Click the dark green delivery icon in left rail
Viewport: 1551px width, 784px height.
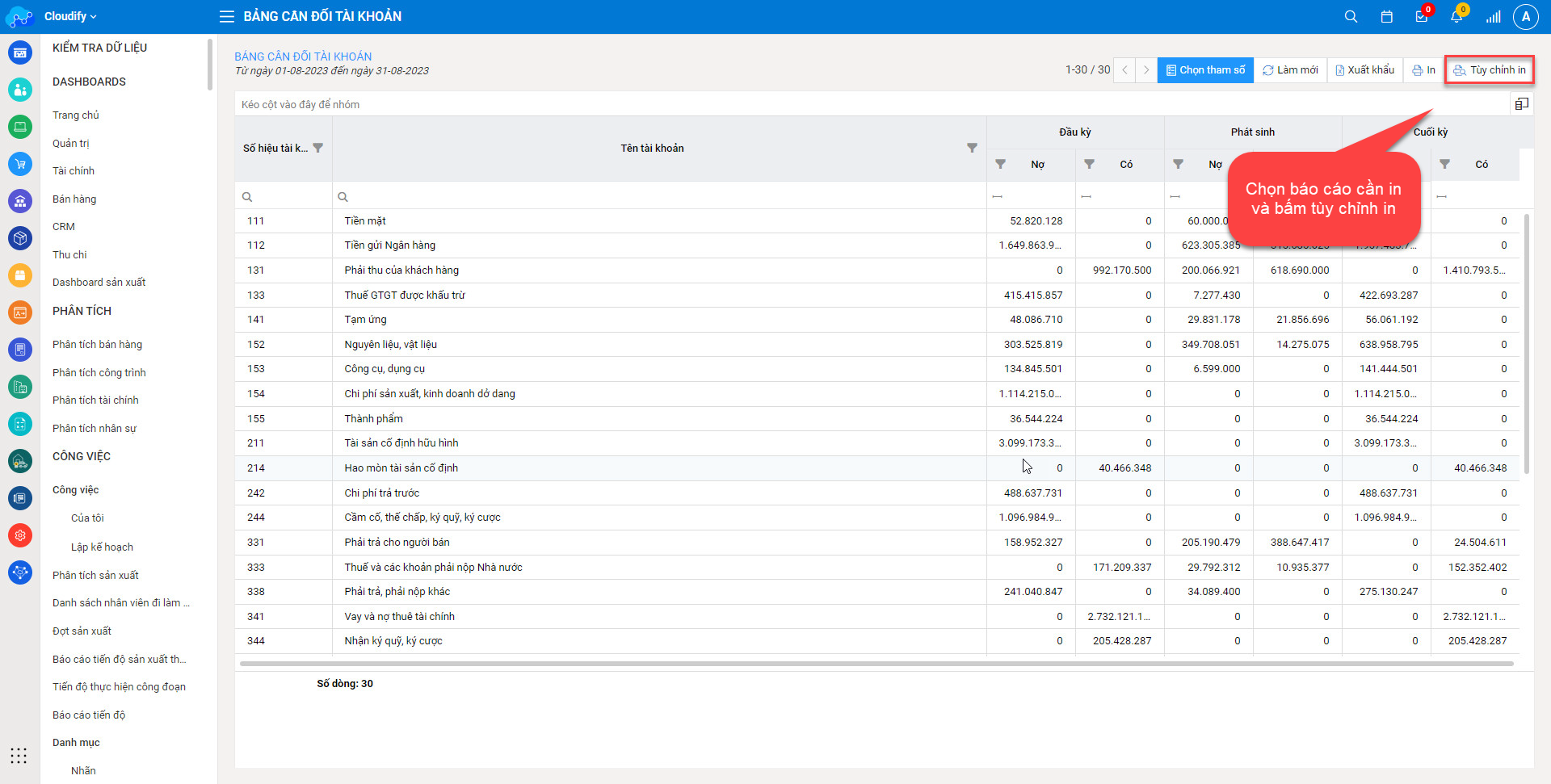coord(20,461)
